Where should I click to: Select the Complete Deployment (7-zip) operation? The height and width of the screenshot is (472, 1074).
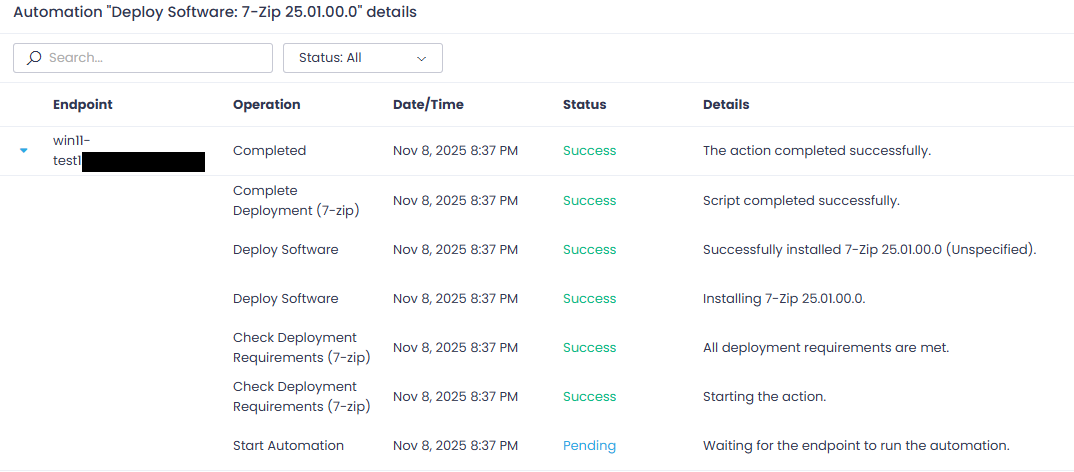click(x=296, y=200)
